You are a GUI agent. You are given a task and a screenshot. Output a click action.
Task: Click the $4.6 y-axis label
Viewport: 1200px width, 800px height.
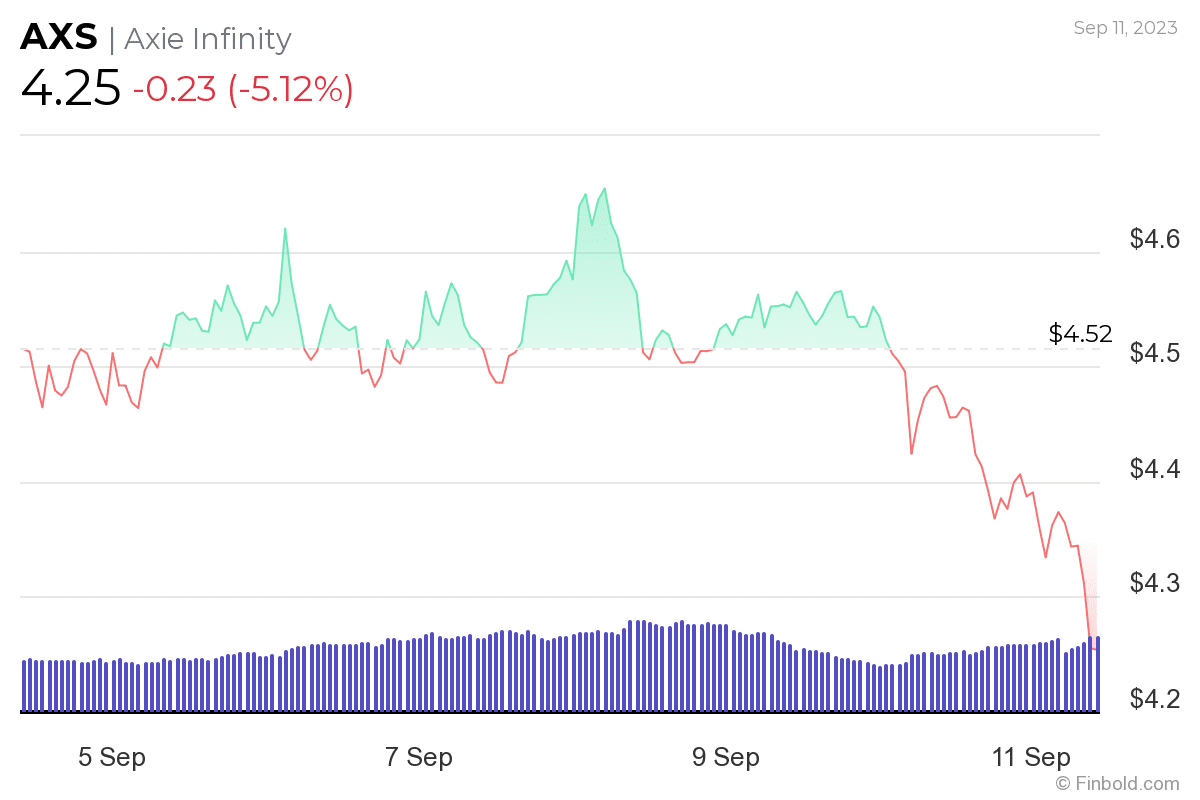pos(1155,239)
